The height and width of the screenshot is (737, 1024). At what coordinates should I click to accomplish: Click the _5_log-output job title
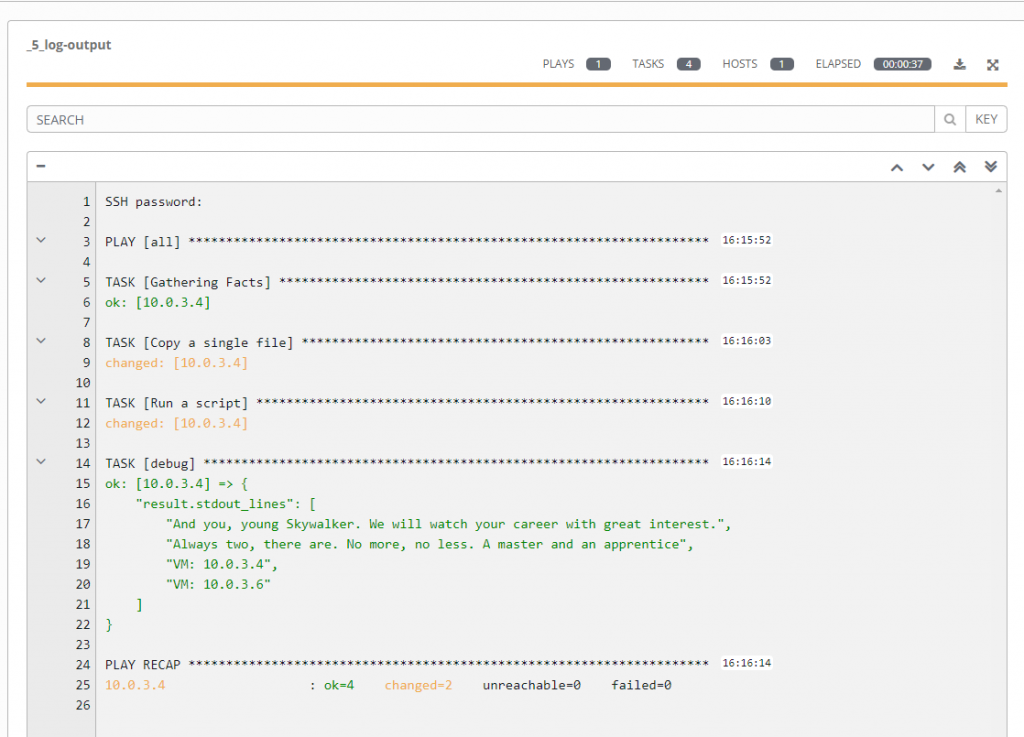tap(69, 45)
